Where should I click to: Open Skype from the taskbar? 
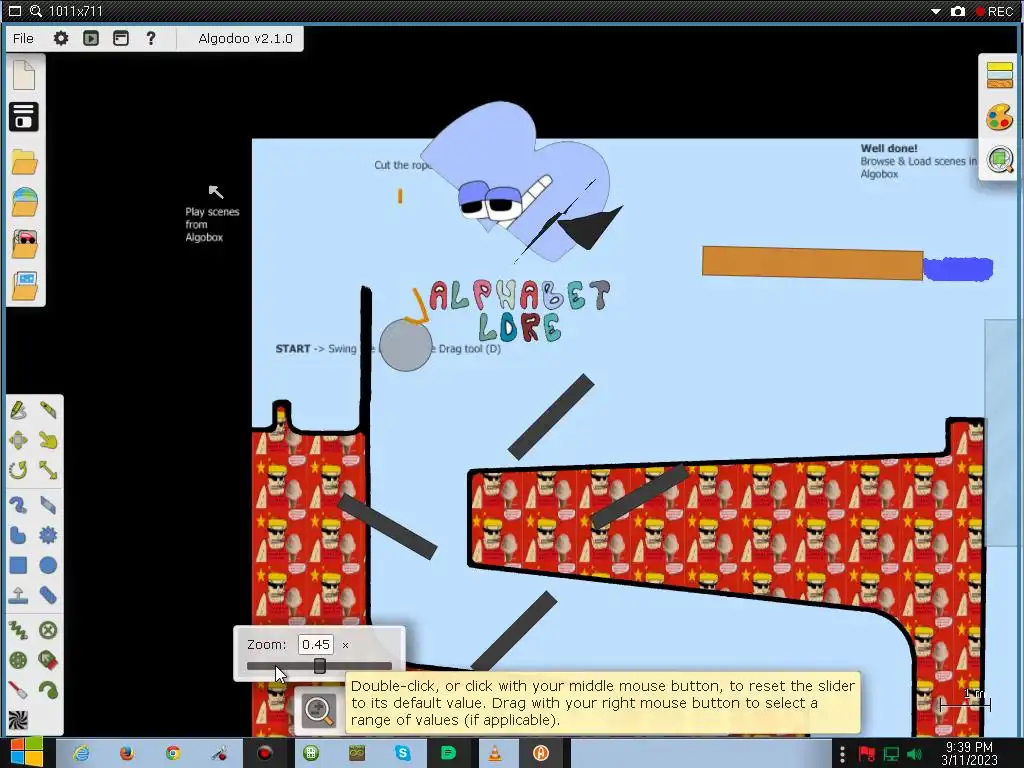coord(403,753)
